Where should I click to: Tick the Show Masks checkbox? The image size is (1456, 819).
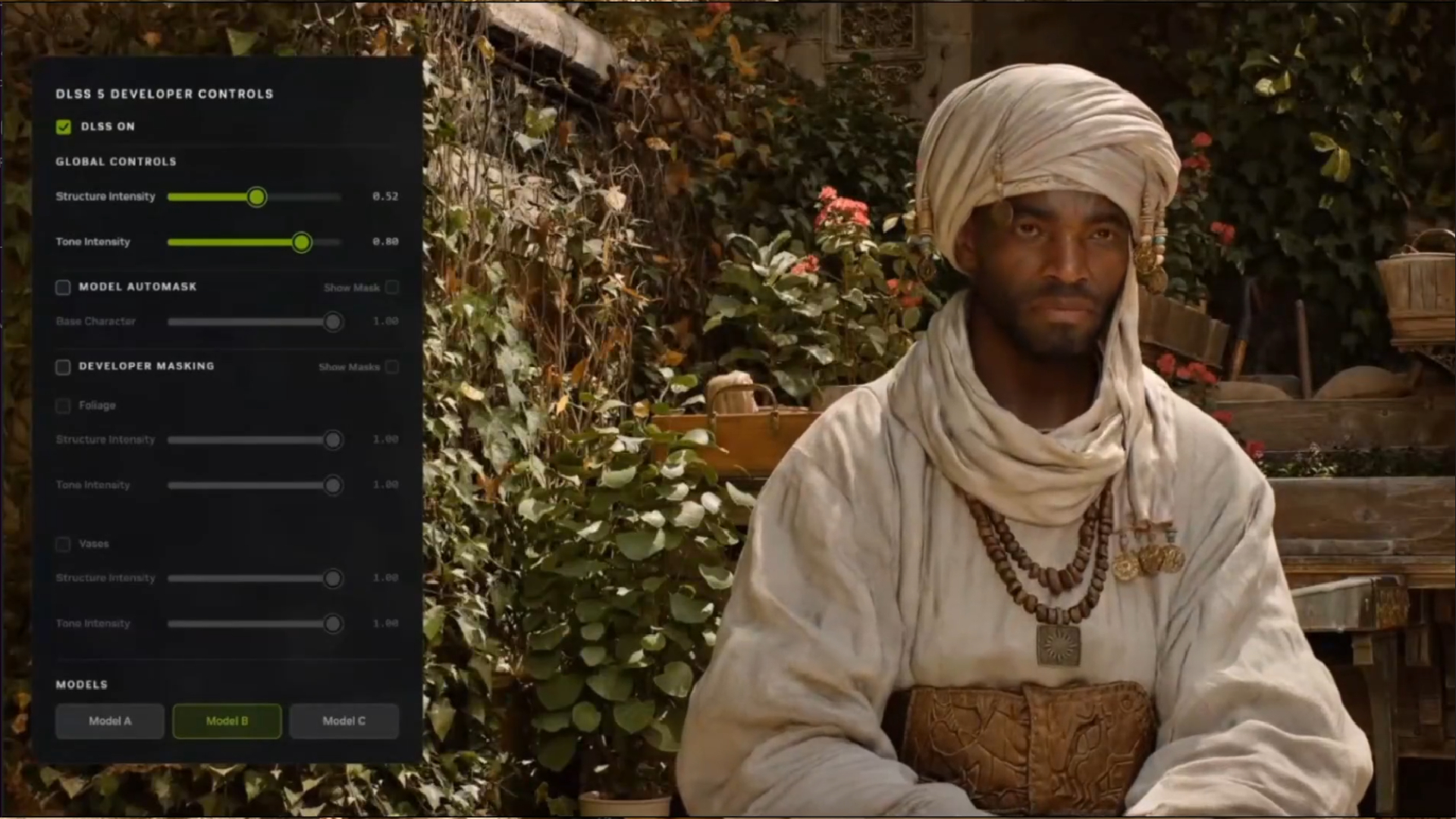[392, 367]
